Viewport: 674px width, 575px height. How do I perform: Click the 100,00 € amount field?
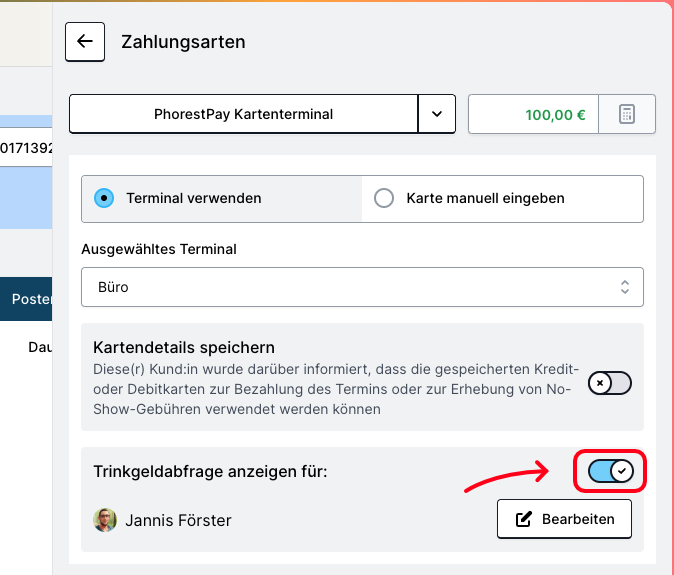(533, 114)
